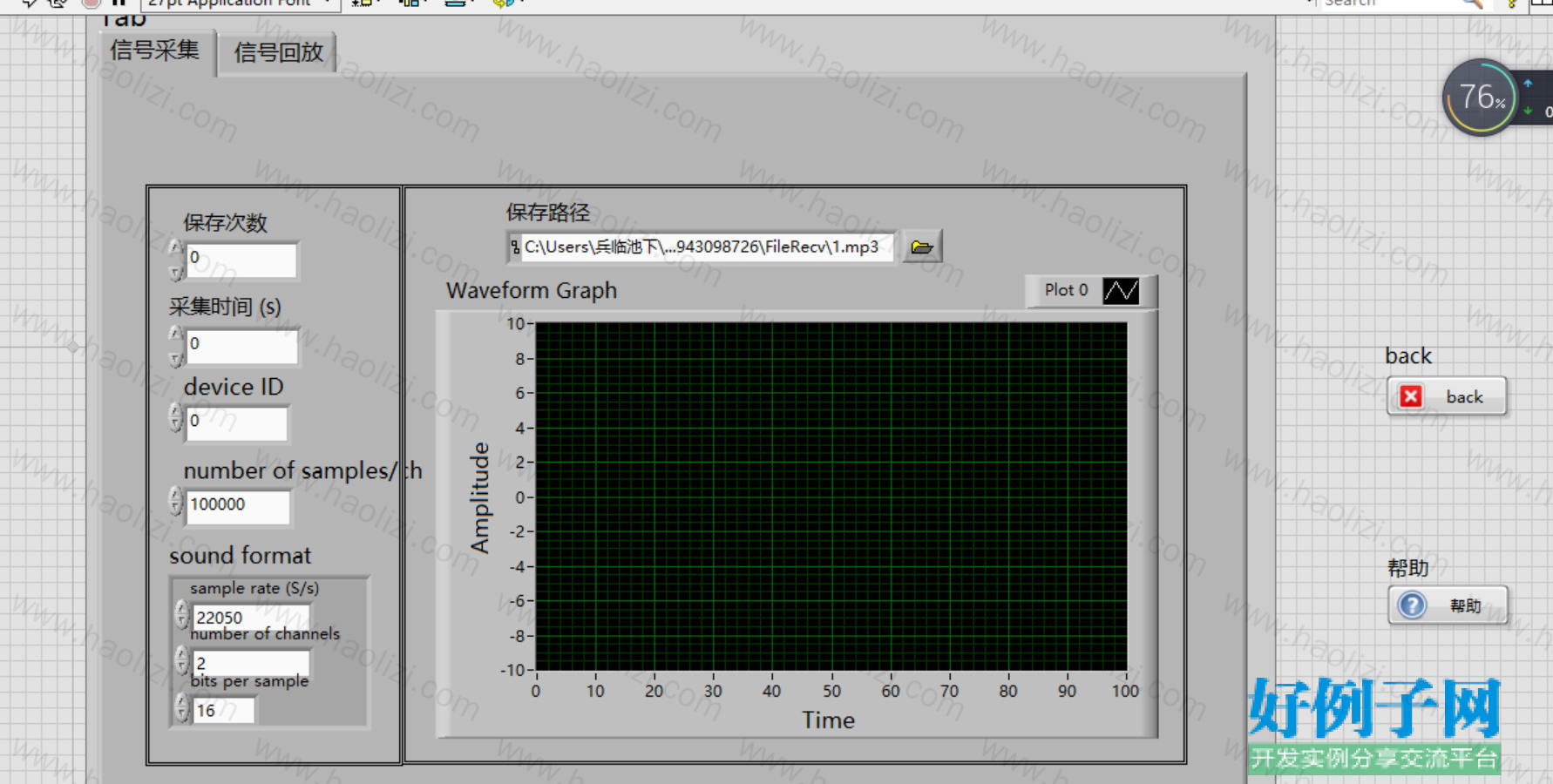
Task: Click the number of channels stepper arrows
Action: pyautogui.click(x=181, y=660)
